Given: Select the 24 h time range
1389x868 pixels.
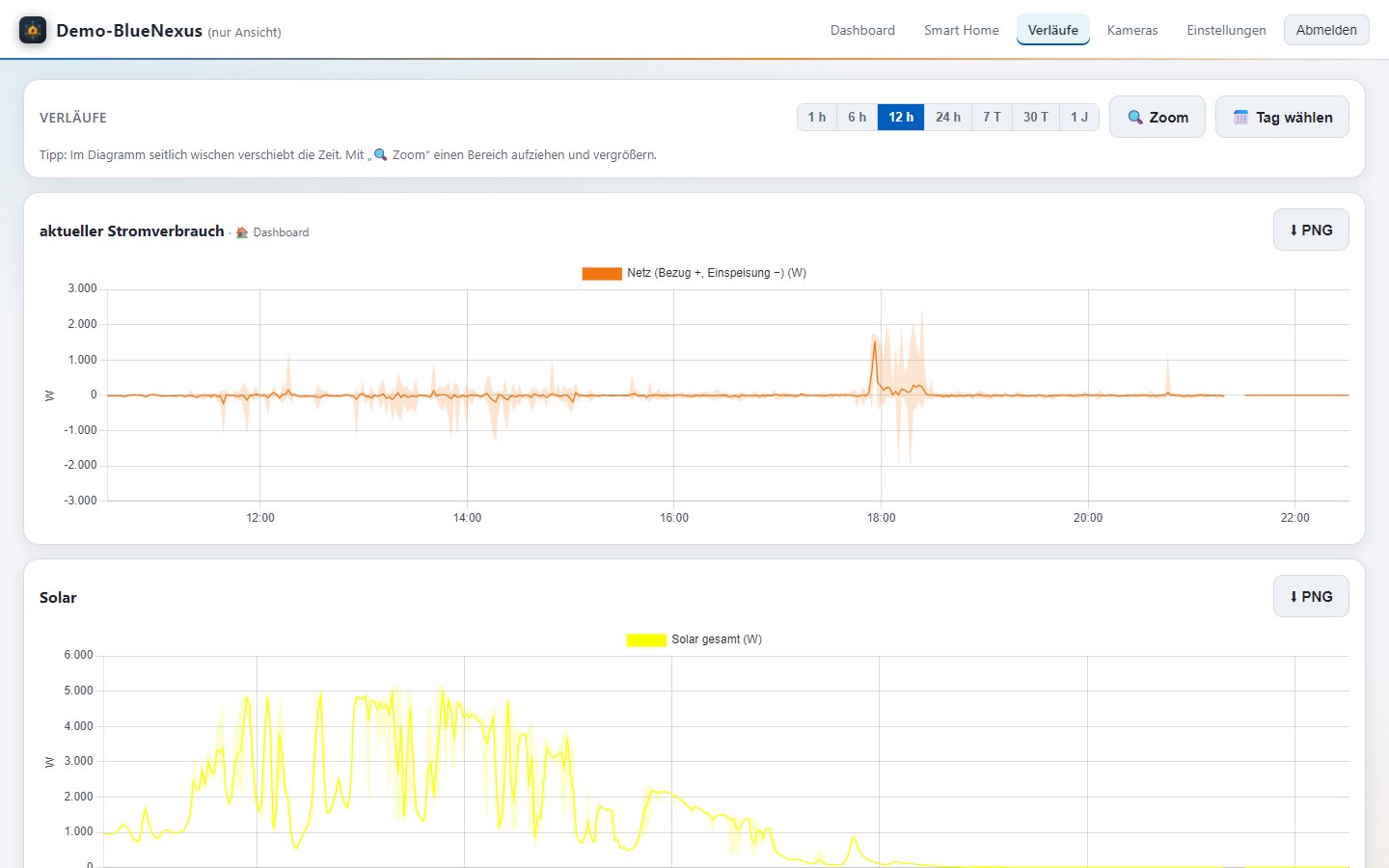Looking at the screenshot, I should pyautogui.click(x=948, y=118).
